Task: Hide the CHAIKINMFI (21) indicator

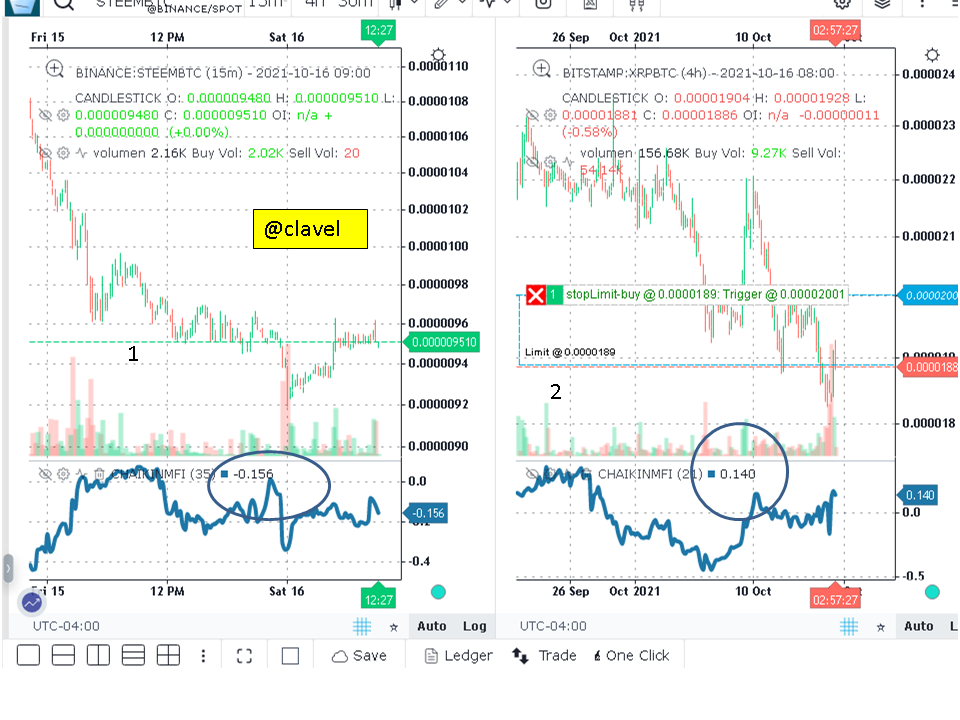Action: pos(532,474)
